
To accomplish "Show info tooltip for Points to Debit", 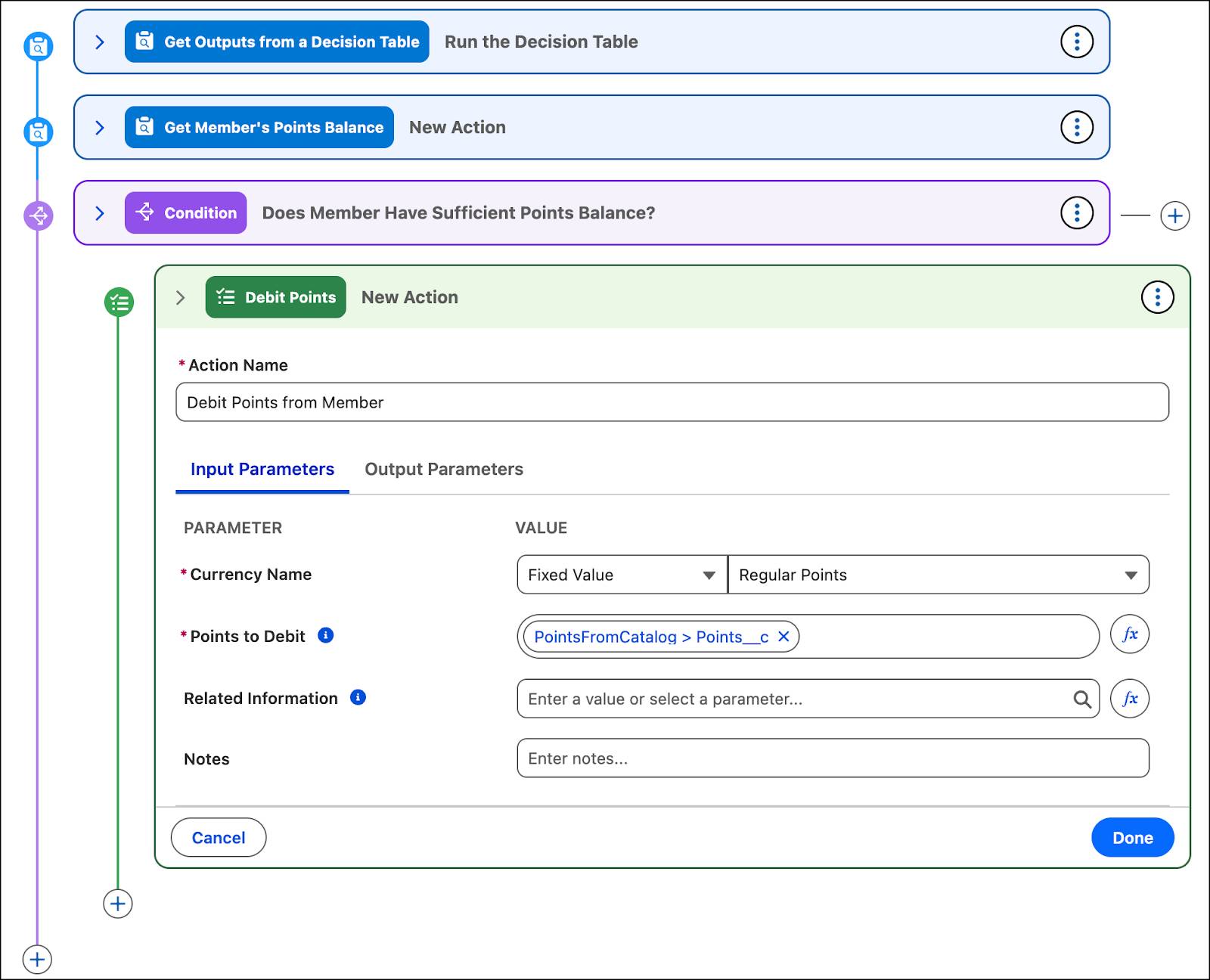I will 326,635.
